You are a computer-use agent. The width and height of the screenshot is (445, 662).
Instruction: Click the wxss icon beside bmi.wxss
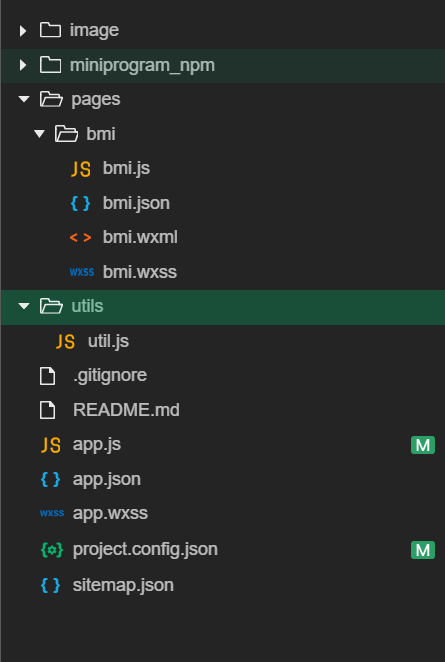point(81,271)
